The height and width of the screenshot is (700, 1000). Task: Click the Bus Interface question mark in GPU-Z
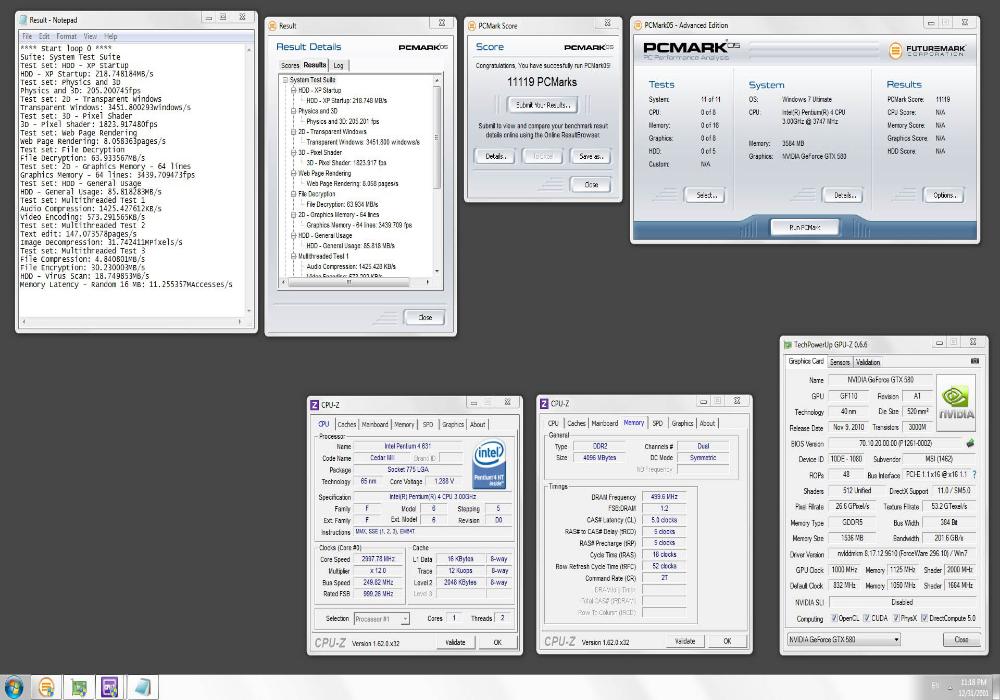pyautogui.click(x=974, y=475)
